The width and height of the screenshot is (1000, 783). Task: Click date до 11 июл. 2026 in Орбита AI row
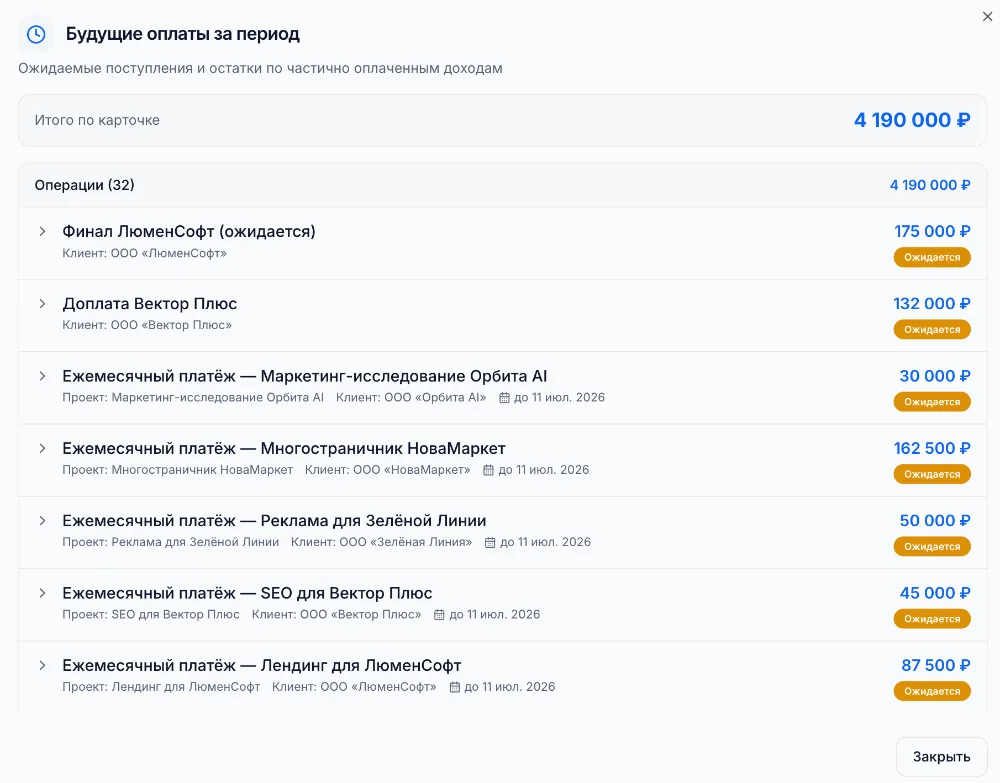pos(559,398)
